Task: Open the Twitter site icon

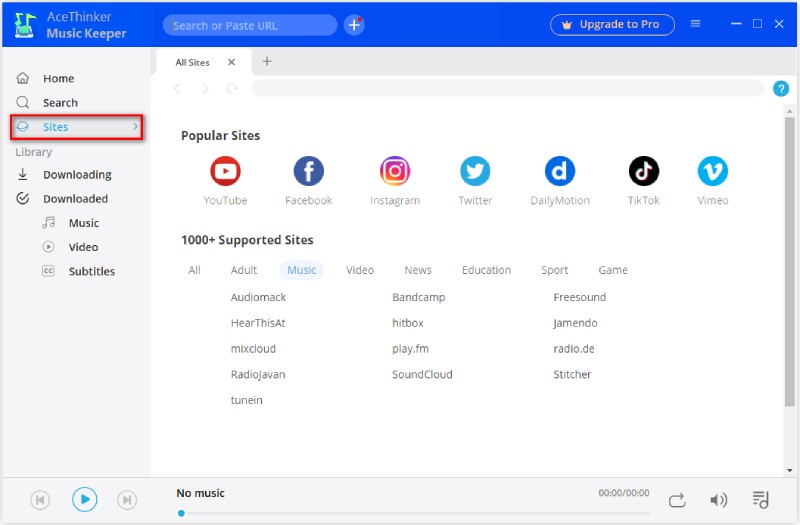Action: 475,171
